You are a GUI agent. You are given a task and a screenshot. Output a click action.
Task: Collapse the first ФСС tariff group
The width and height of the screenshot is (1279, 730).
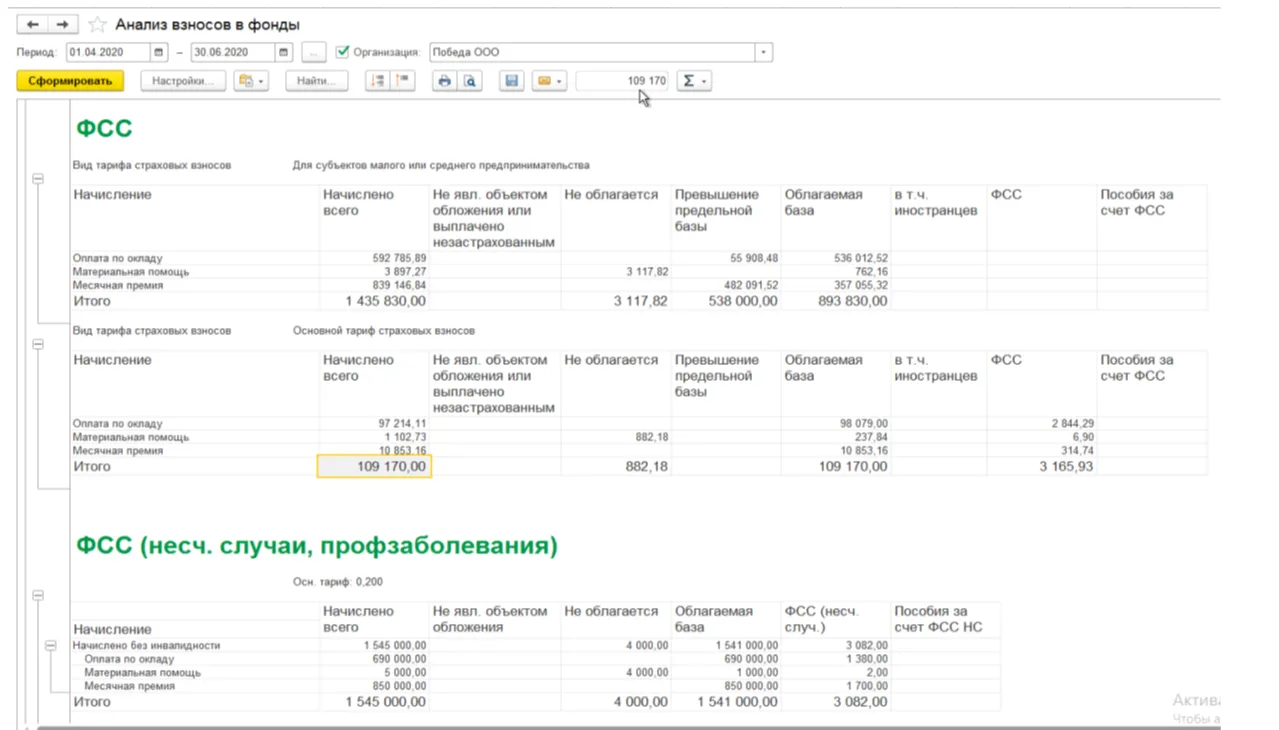click(x=38, y=179)
